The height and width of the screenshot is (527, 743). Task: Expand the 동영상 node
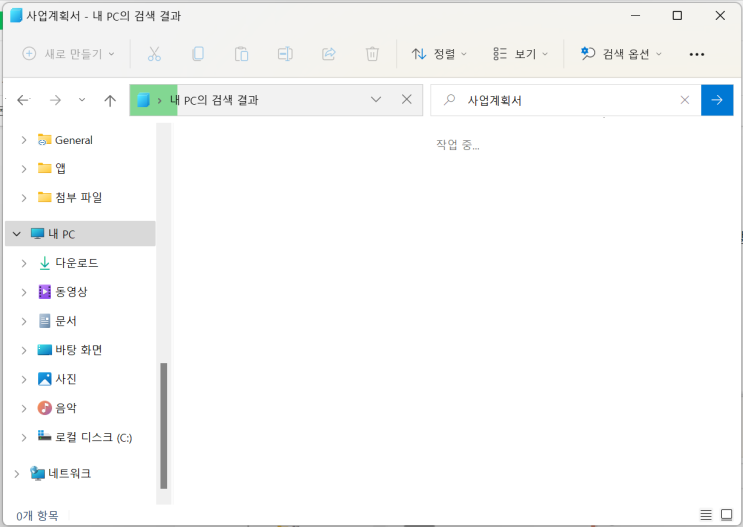click(x=24, y=292)
